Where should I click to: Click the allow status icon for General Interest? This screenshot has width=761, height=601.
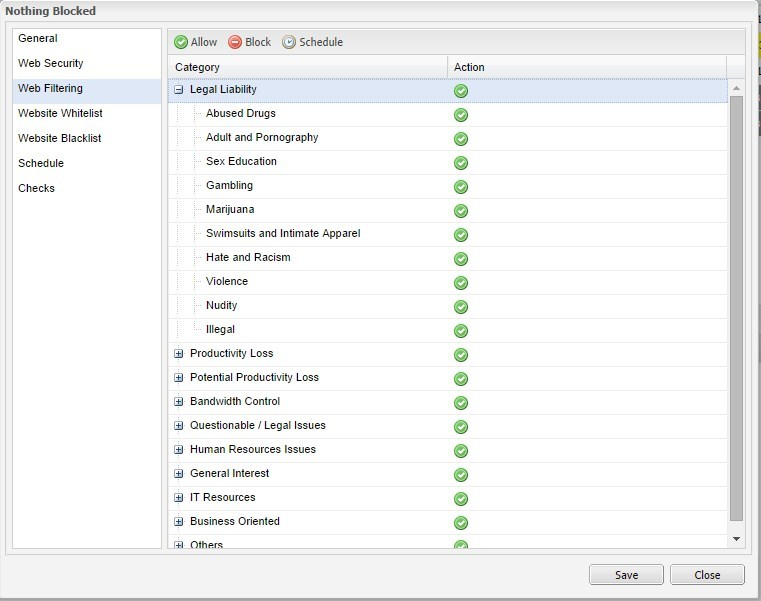coord(461,475)
